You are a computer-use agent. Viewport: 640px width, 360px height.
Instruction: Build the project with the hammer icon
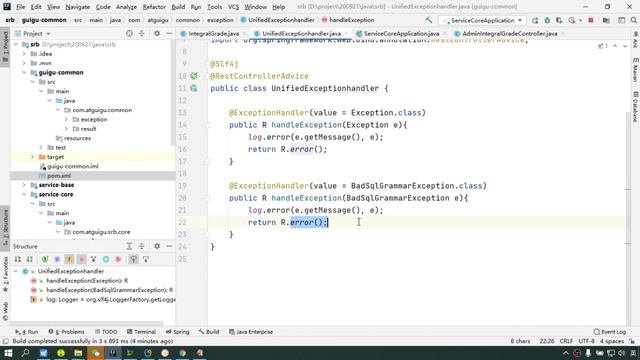(x=429, y=20)
